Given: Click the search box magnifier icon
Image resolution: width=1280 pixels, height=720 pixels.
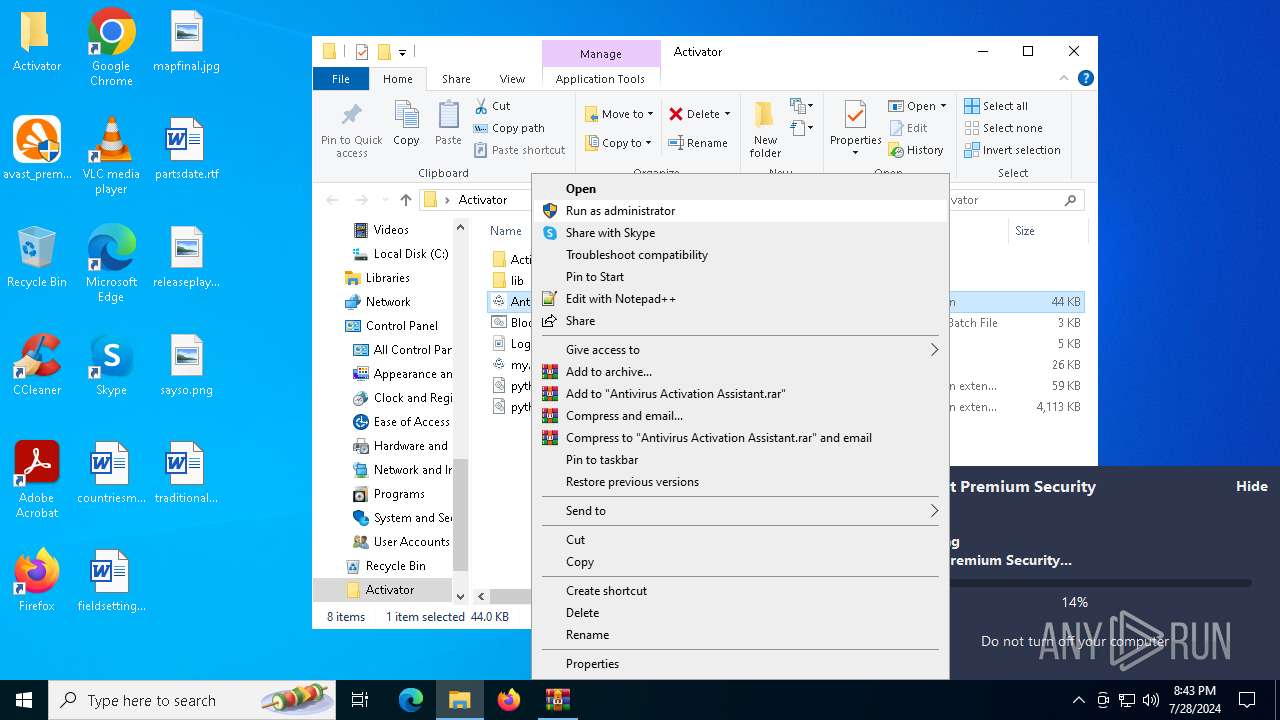Looking at the screenshot, I should [x=1070, y=200].
